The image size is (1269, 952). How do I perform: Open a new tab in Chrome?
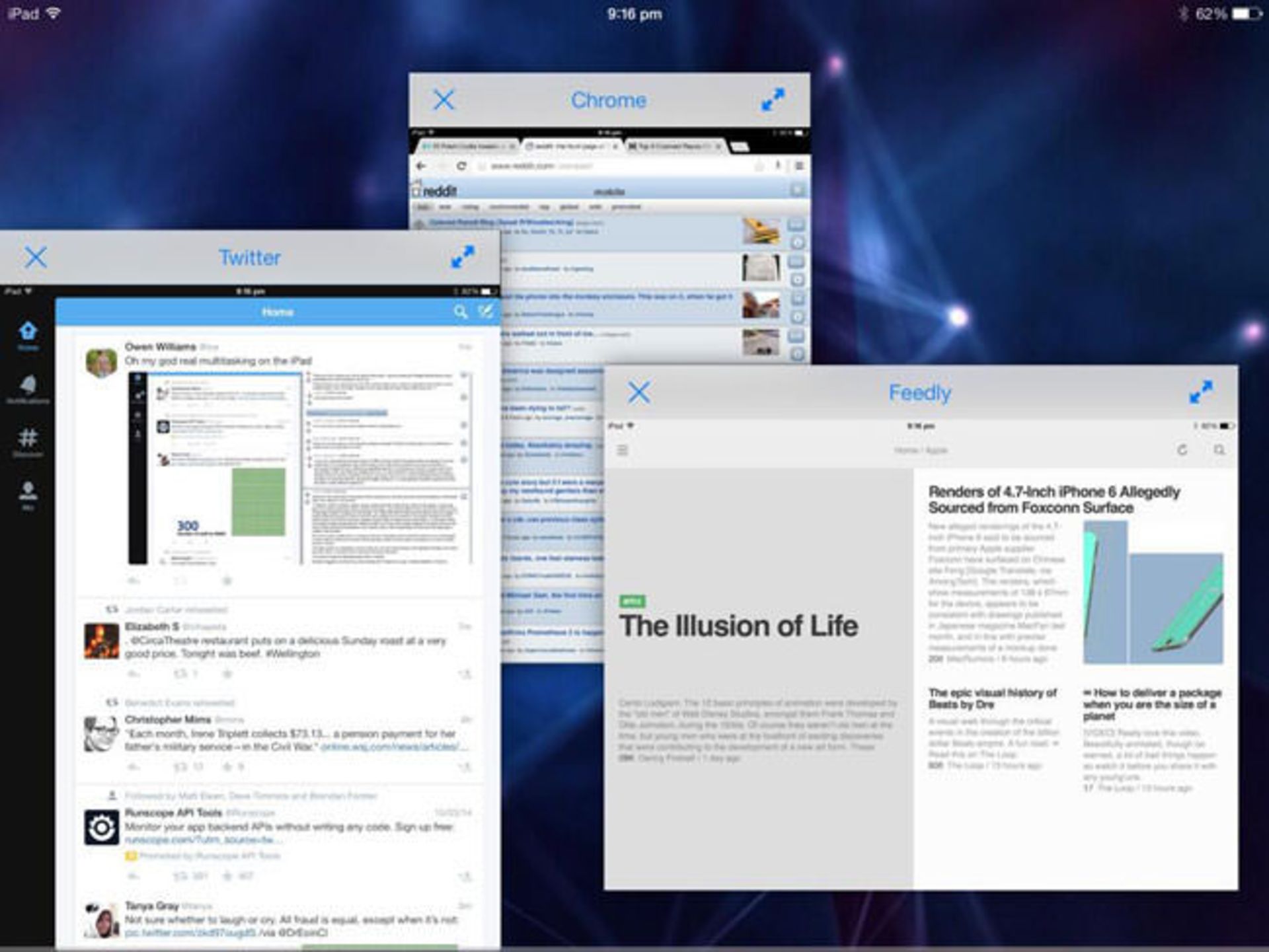point(740,147)
